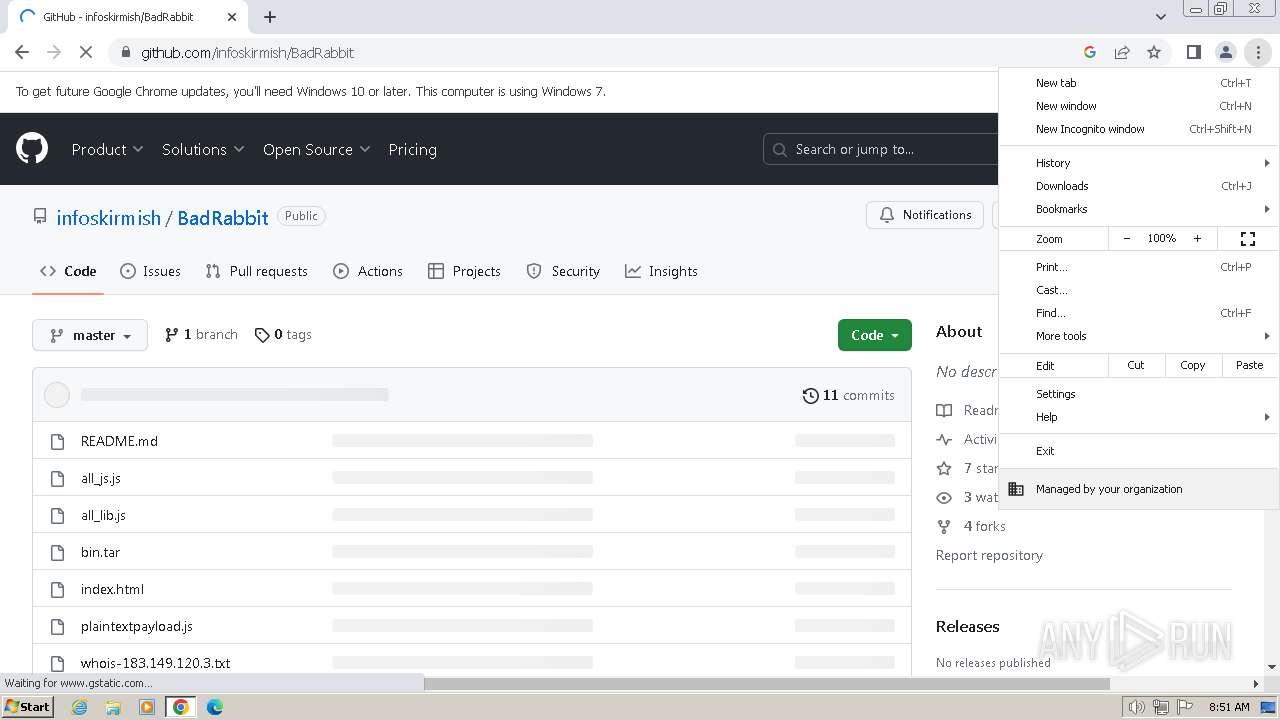
Task: Open the infoskirmish owner link
Action: pos(109,218)
